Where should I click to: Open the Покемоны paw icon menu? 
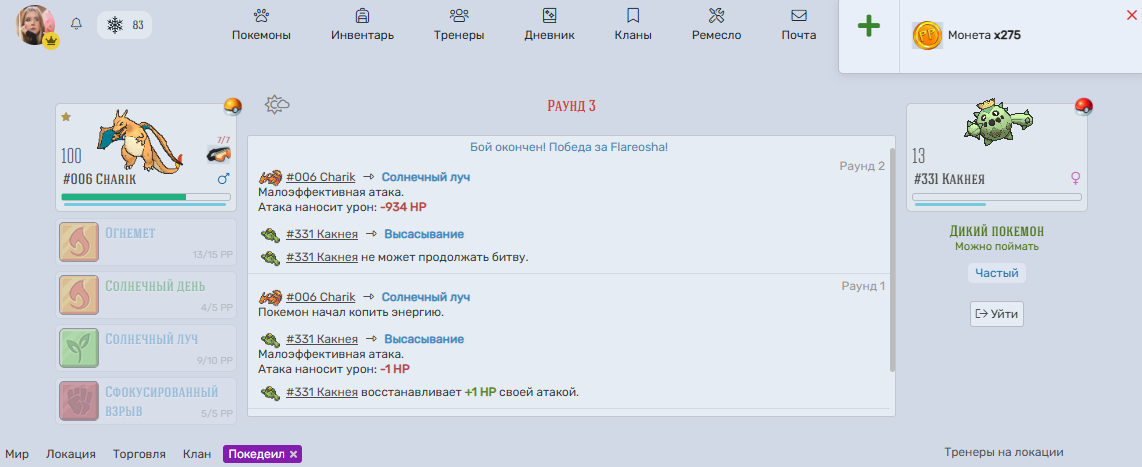point(261,15)
